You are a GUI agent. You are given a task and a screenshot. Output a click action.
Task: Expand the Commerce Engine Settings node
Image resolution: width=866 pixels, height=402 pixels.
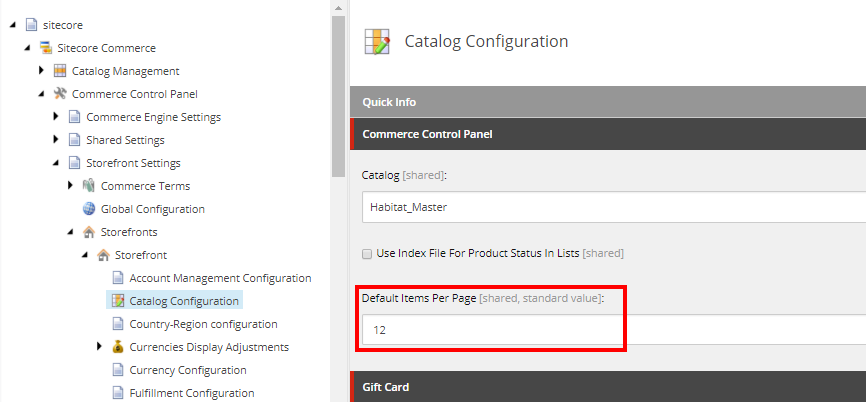pyautogui.click(x=56, y=117)
